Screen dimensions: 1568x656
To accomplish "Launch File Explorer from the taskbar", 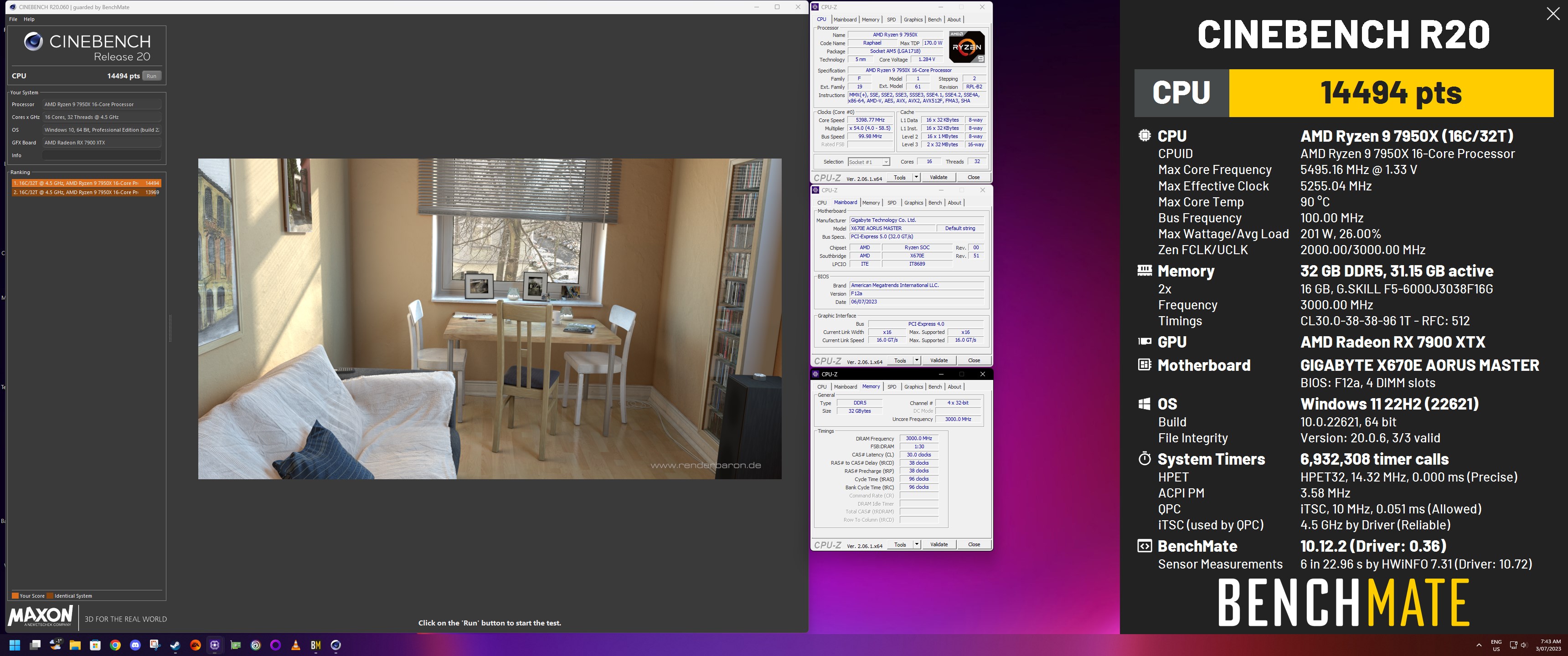I will pos(75,645).
